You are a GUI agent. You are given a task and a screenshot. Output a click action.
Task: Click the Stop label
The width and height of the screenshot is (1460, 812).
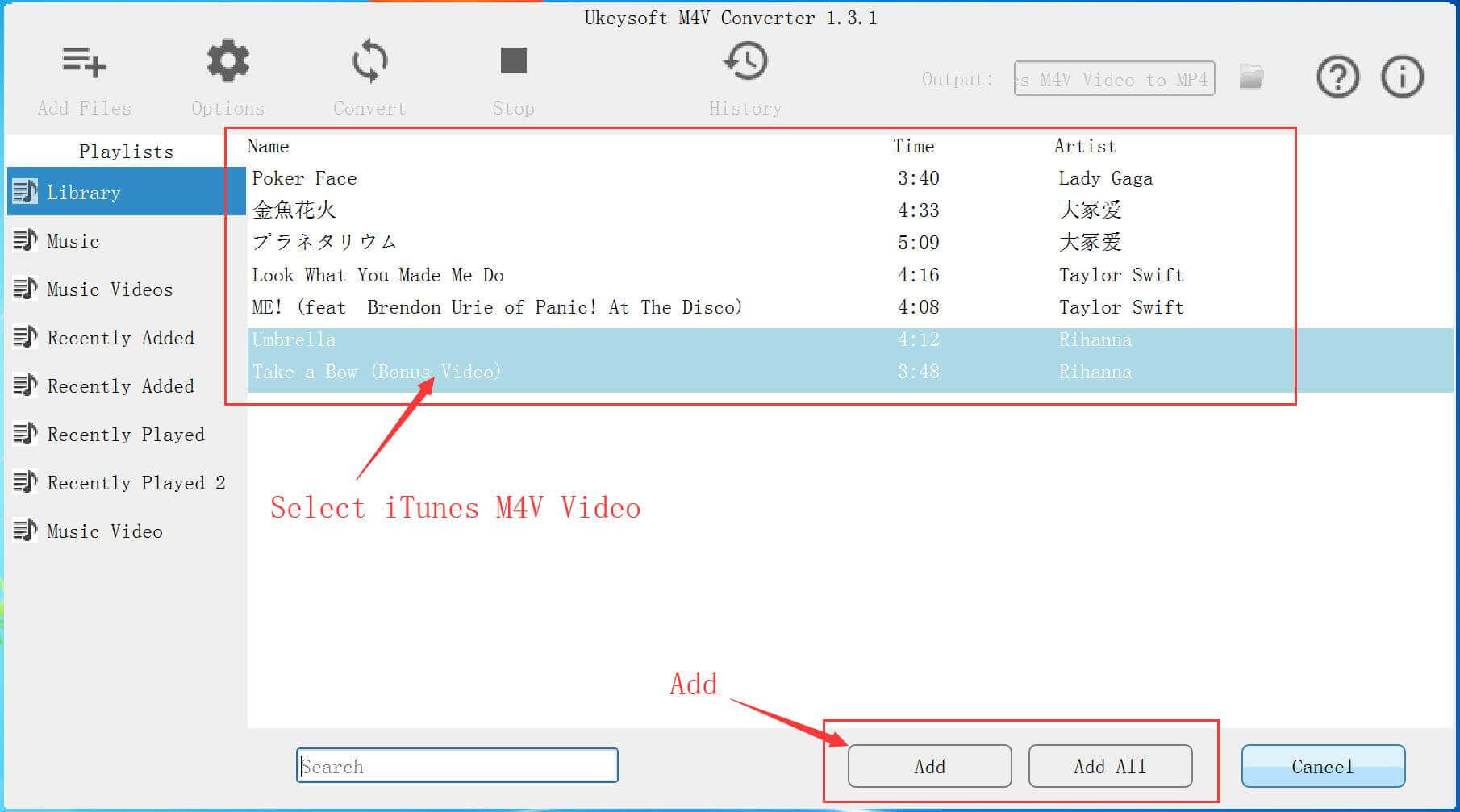pos(514,108)
